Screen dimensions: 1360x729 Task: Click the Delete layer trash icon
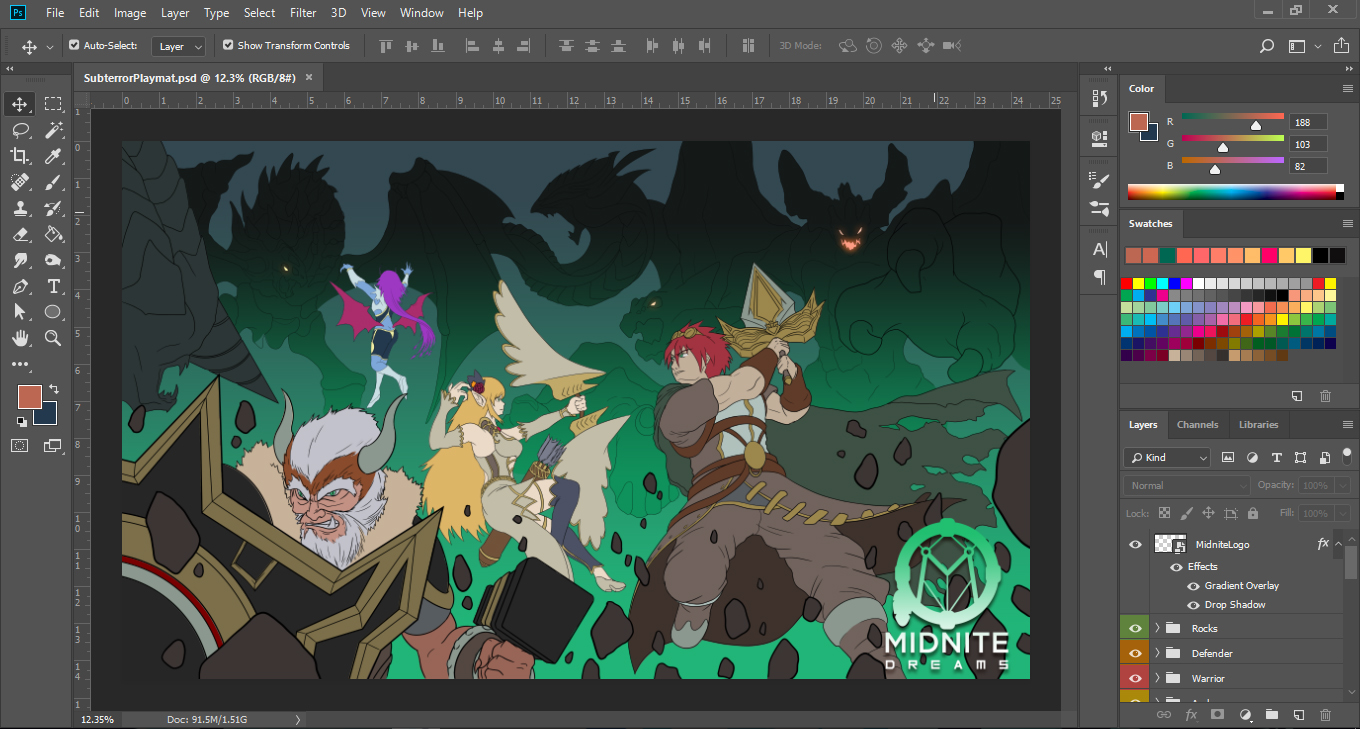[x=1325, y=715]
